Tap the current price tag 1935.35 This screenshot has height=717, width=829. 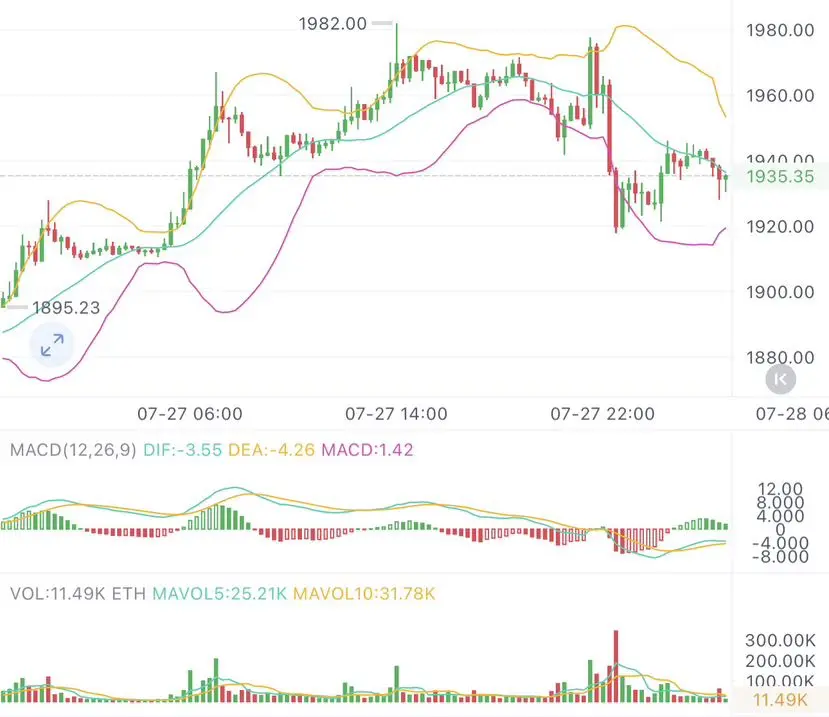click(780, 176)
